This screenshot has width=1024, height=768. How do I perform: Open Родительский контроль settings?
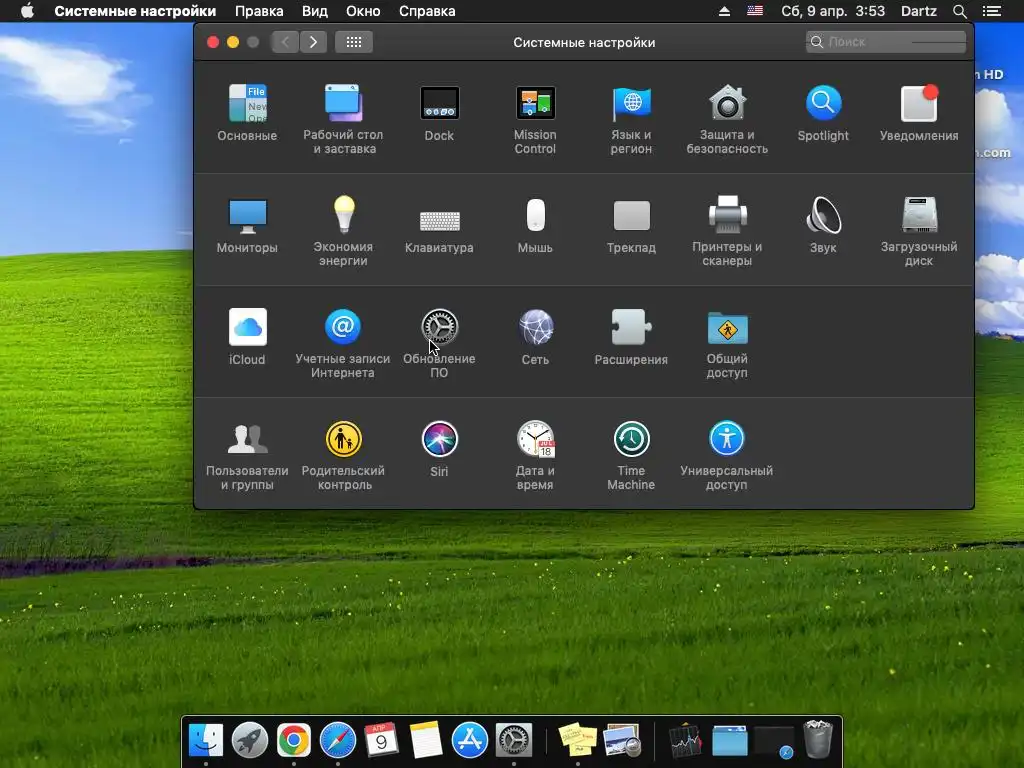343,456
